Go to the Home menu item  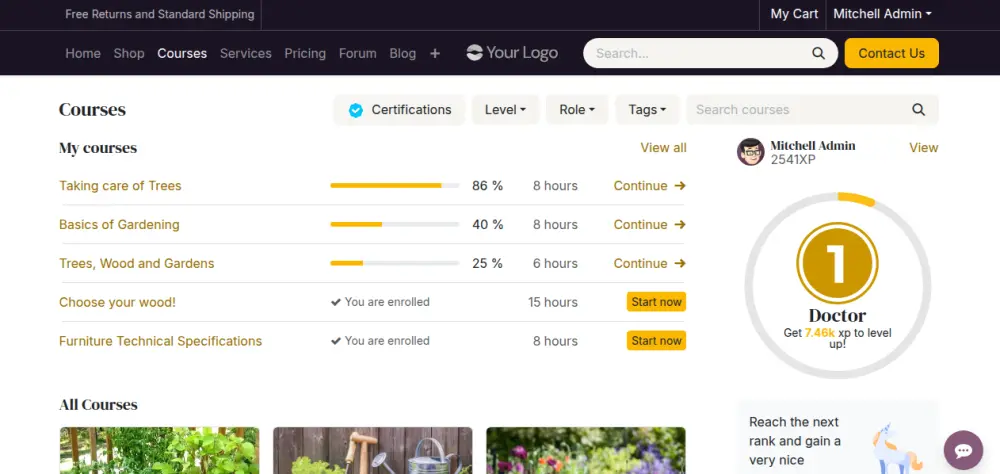tap(83, 54)
